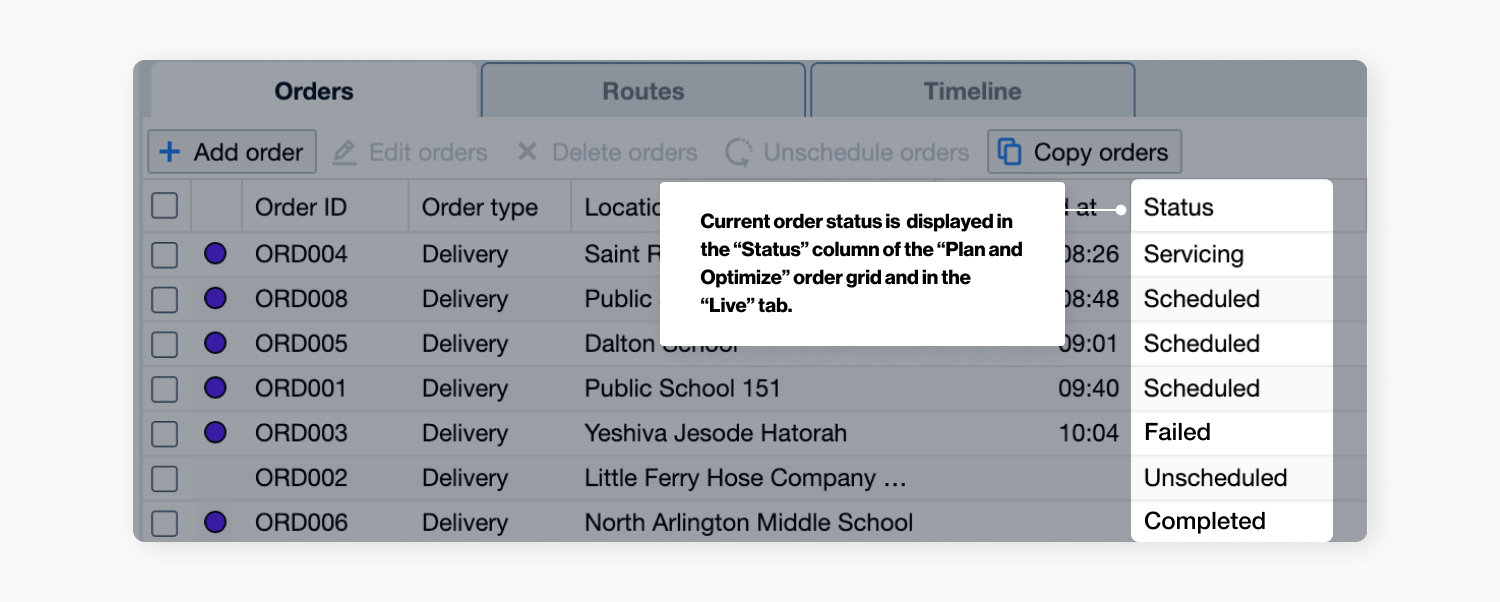Check the box for order ORD004
The height and width of the screenshot is (602, 1500).
point(164,254)
